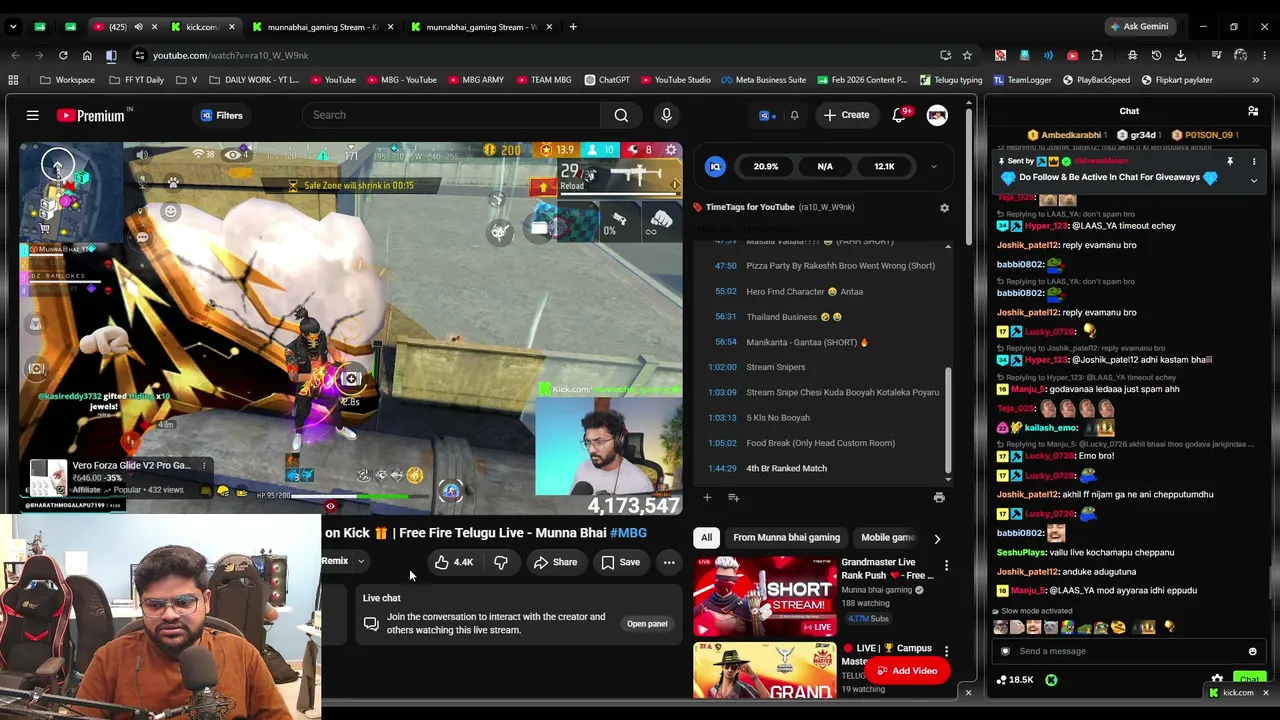Open the browser extensions puzzle icon

point(1097,55)
